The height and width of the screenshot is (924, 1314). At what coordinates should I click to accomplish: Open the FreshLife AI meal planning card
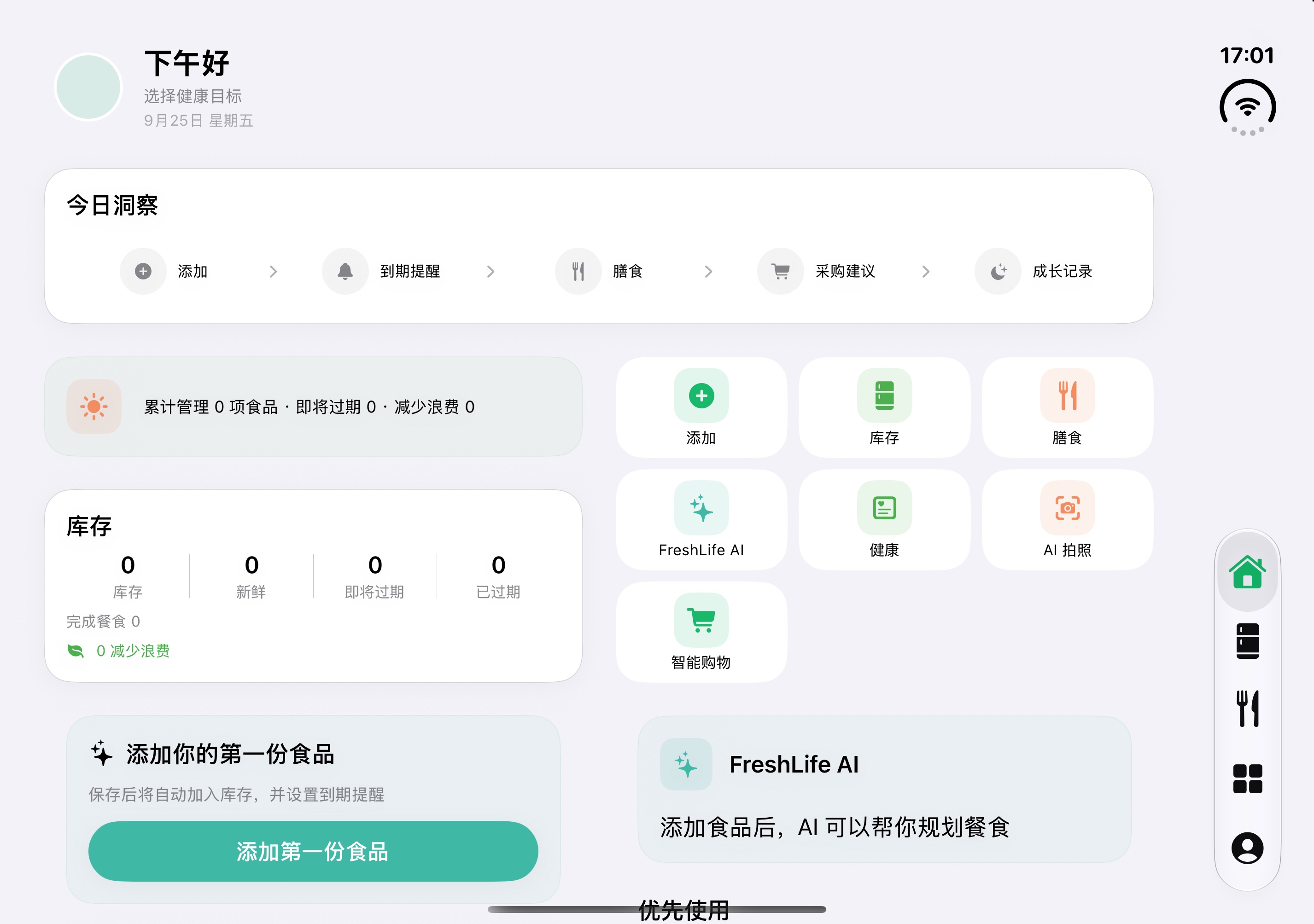click(x=885, y=790)
